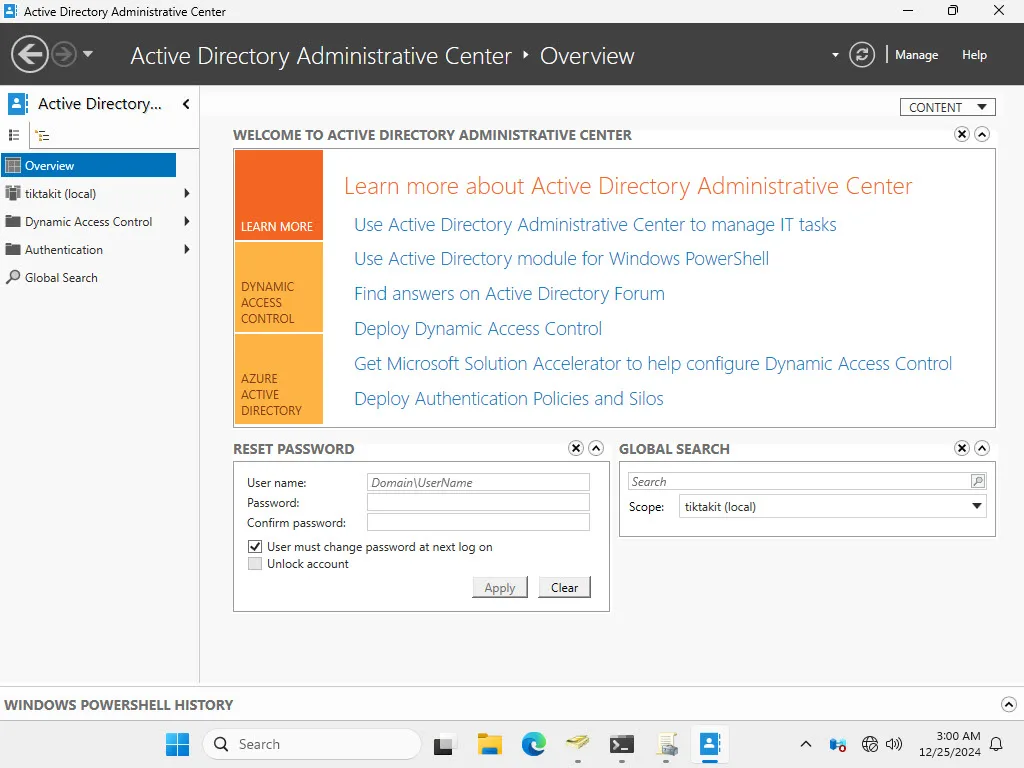Launch Windows PowerShell from the taskbar
Screen dimensions: 1024x768
point(622,744)
